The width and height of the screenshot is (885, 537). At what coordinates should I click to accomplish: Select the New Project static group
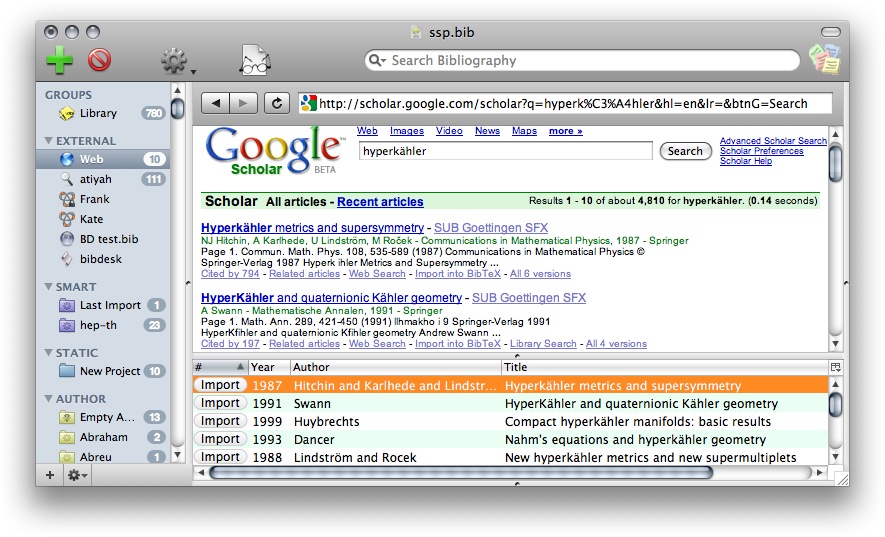(103, 372)
